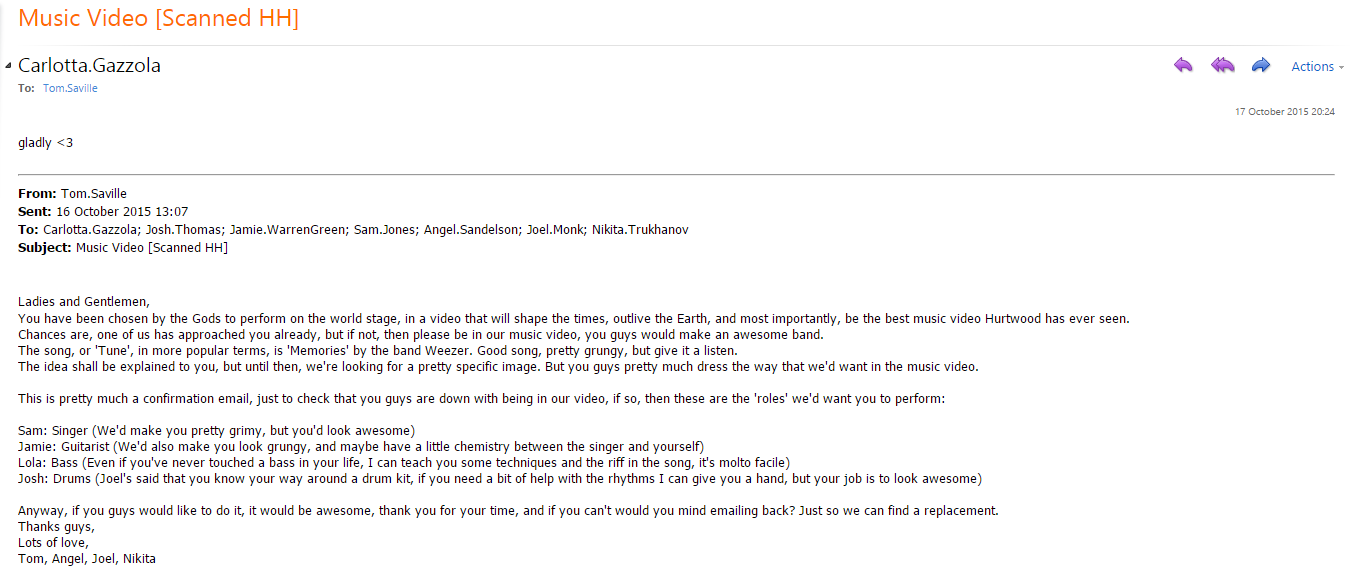Screen dimensions: 1354x585
Task: Select Nikita.Trukhanov in the quoted recipients
Action: [640, 230]
